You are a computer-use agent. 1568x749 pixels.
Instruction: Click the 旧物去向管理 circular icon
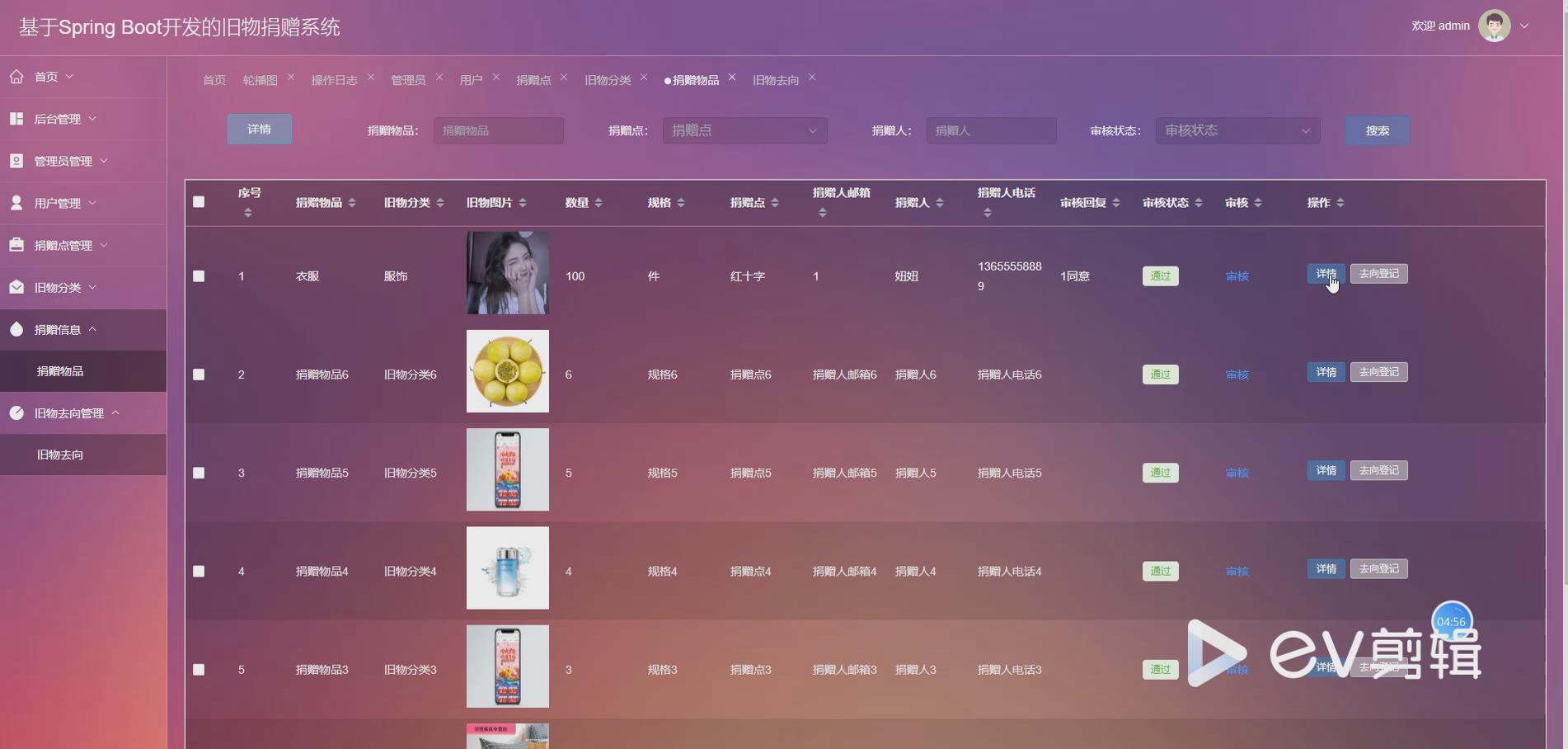click(16, 412)
